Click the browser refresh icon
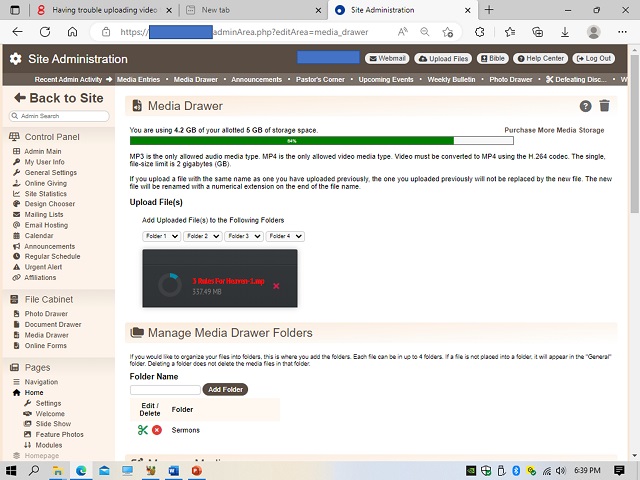640x480 pixels. point(45,32)
